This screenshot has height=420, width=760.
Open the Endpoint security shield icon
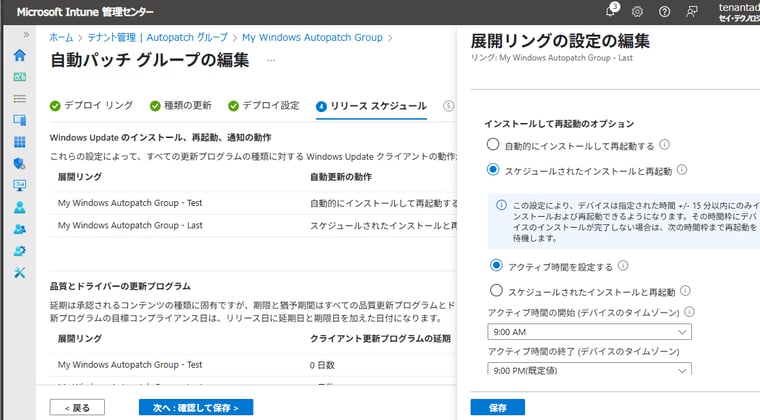tap(20, 164)
